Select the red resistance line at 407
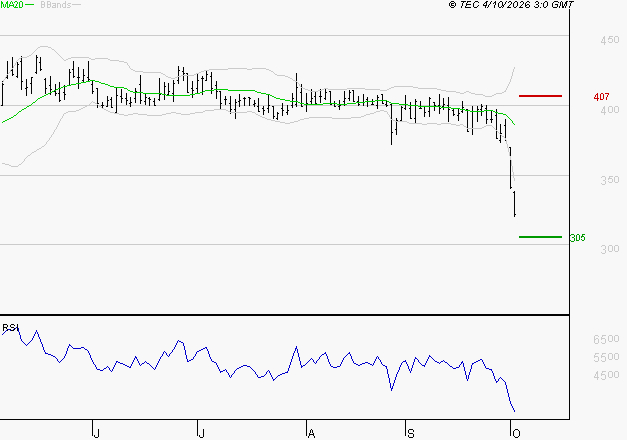This screenshot has width=627, height=440. click(x=540, y=96)
